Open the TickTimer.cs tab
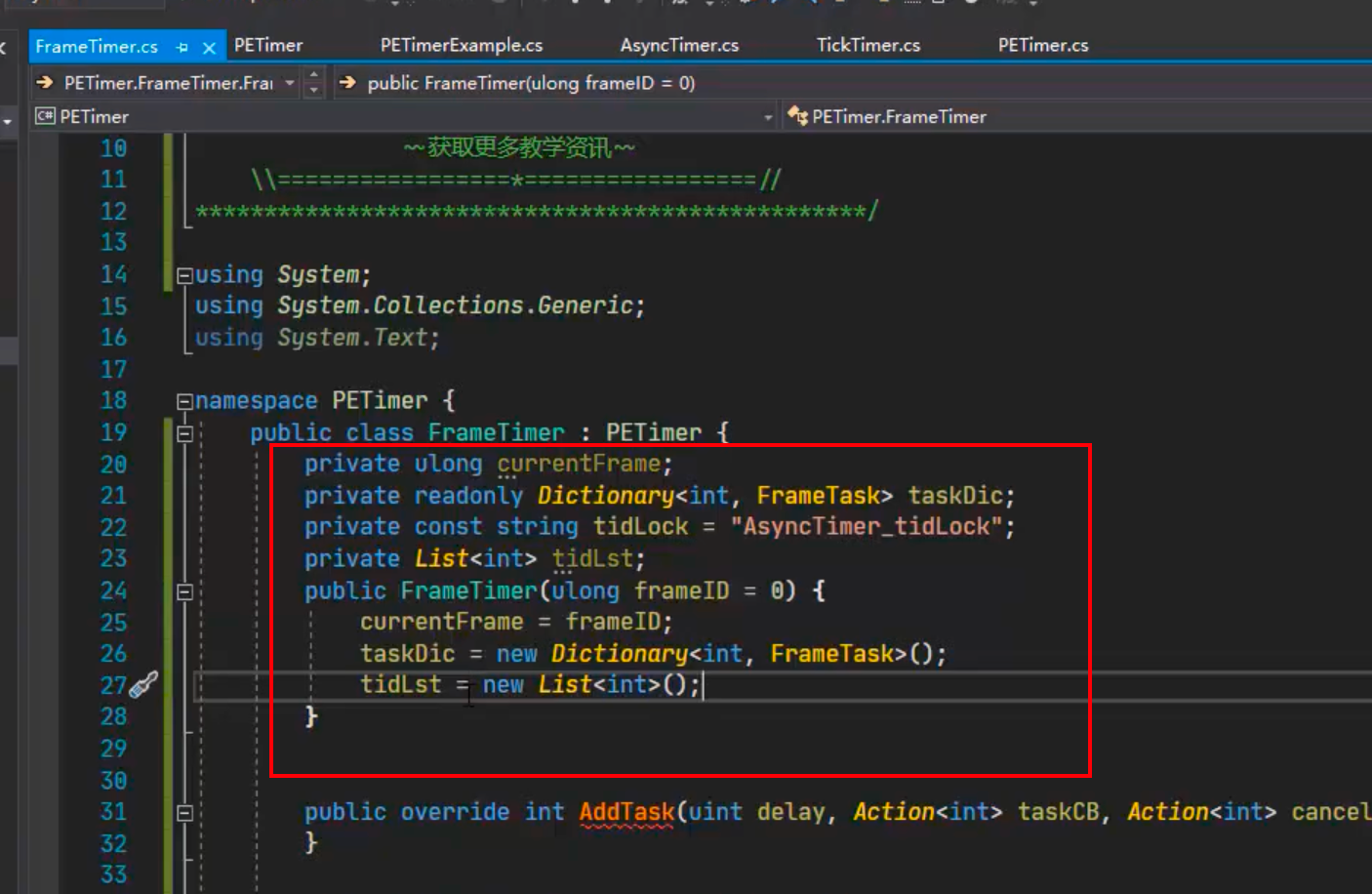The height and width of the screenshot is (894, 1372). click(x=868, y=46)
